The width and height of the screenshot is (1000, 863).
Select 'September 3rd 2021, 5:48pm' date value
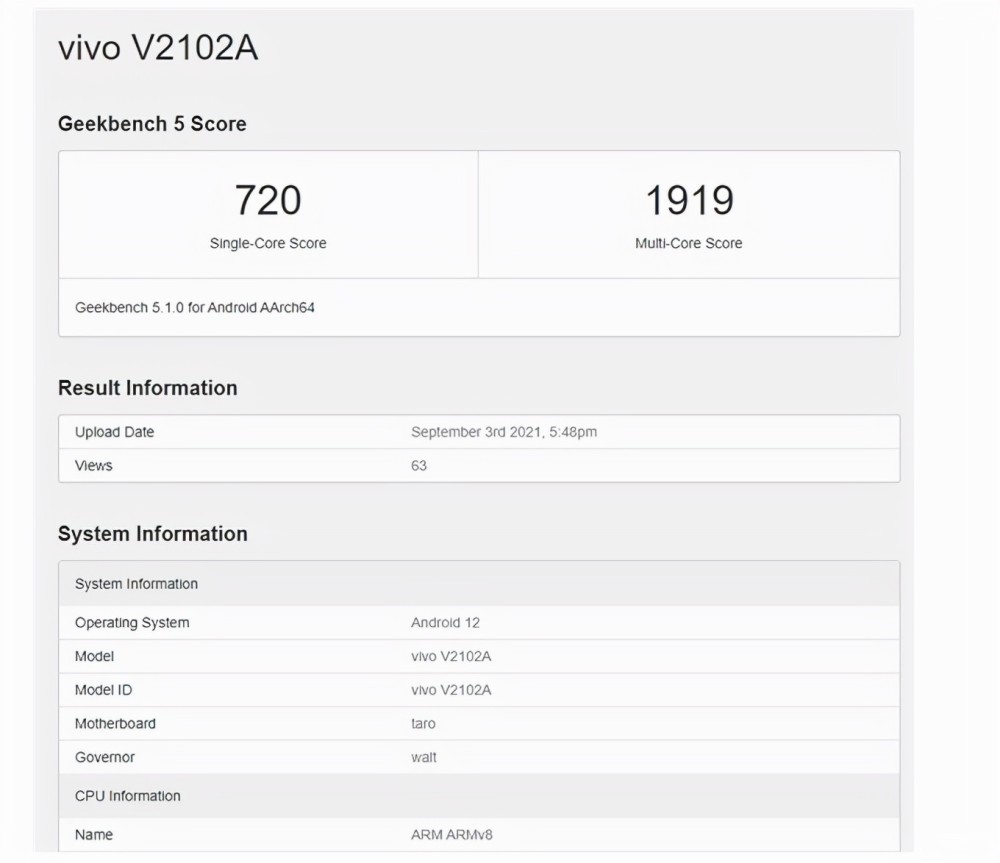point(504,432)
